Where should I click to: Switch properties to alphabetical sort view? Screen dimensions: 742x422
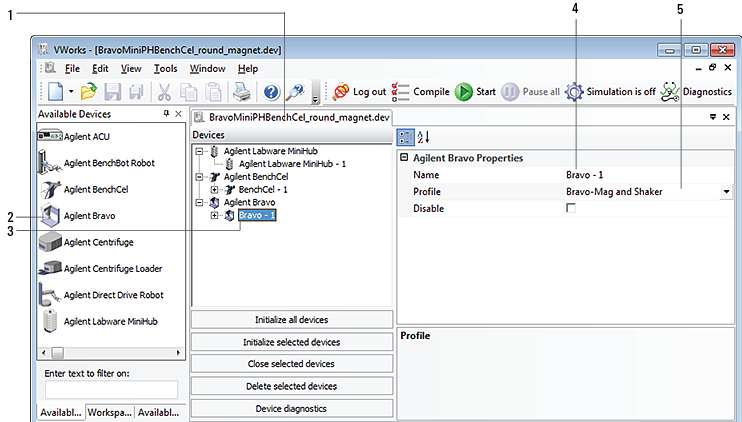423,137
